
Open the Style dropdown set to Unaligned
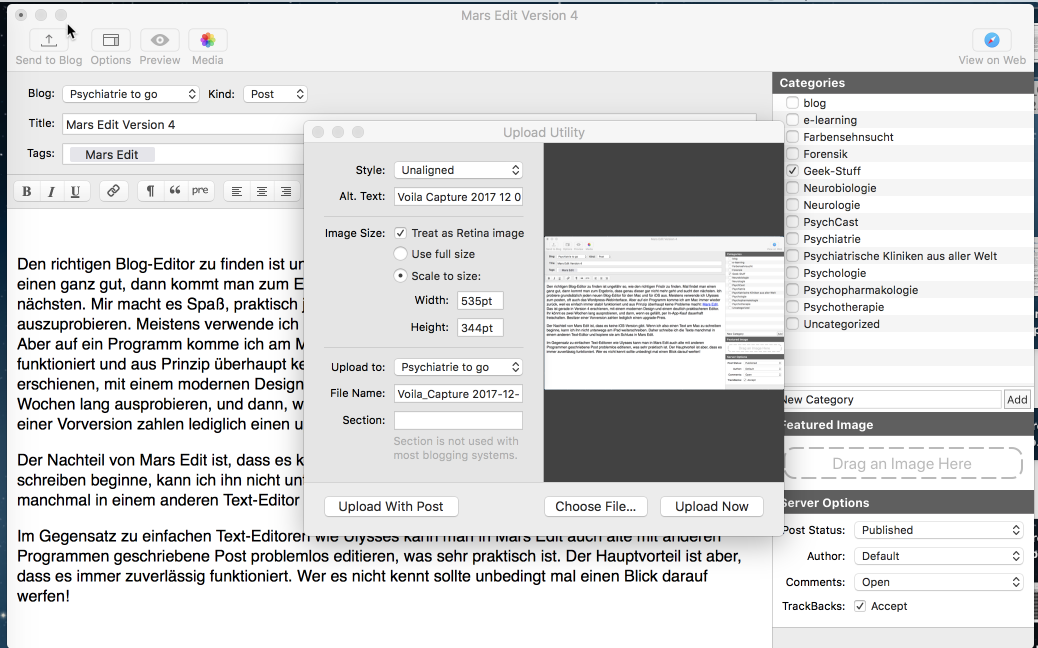tap(458, 170)
